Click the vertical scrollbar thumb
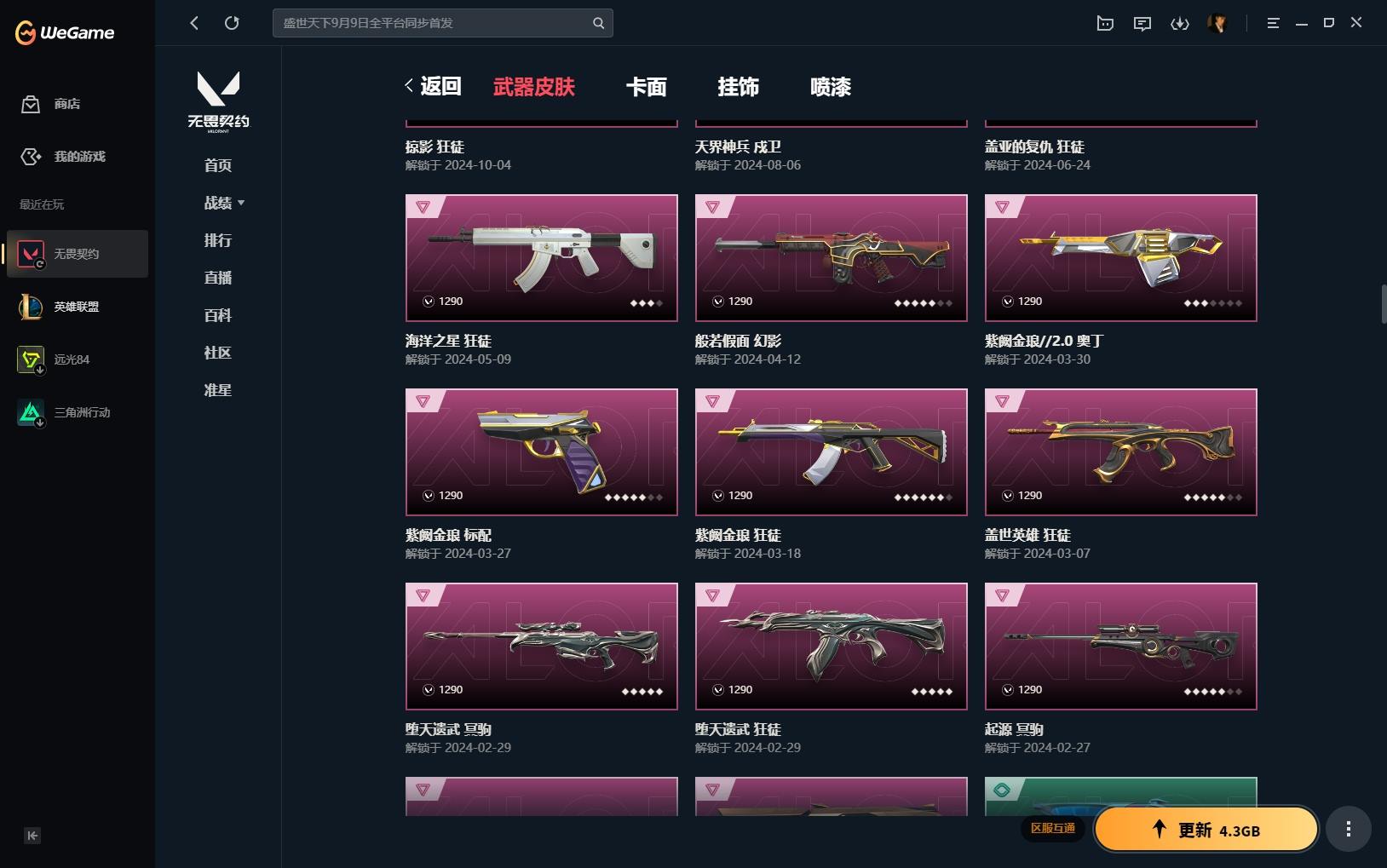 pos(1384,304)
